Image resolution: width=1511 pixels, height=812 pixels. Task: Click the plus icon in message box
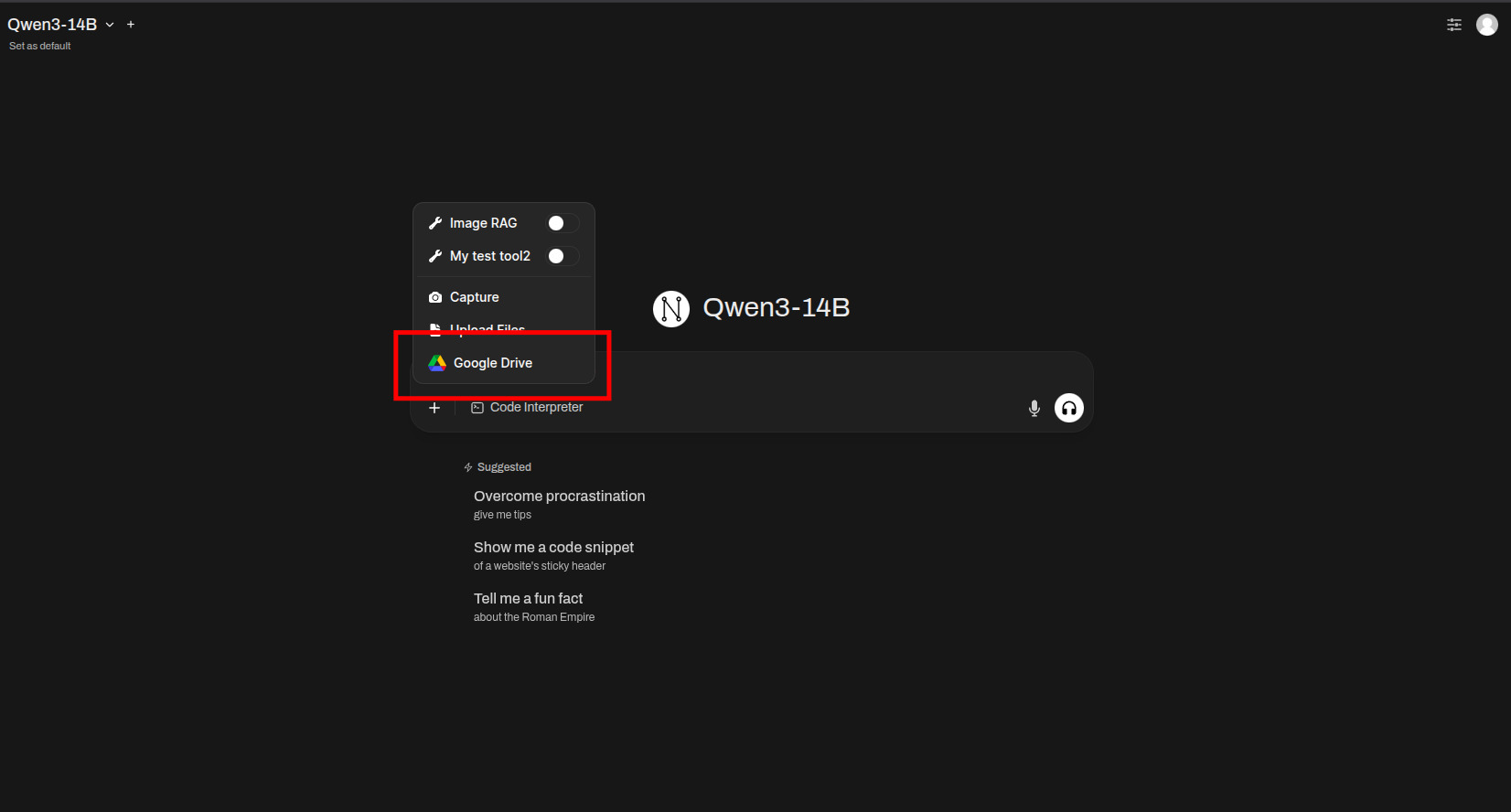tap(434, 408)
